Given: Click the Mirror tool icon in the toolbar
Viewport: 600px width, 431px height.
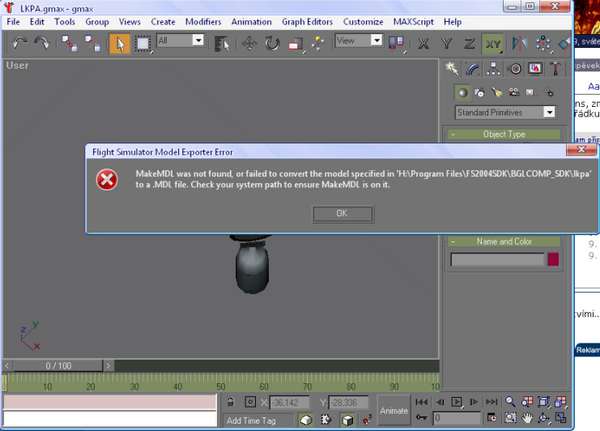Looking at the screenshot, I should click(519, 43).
